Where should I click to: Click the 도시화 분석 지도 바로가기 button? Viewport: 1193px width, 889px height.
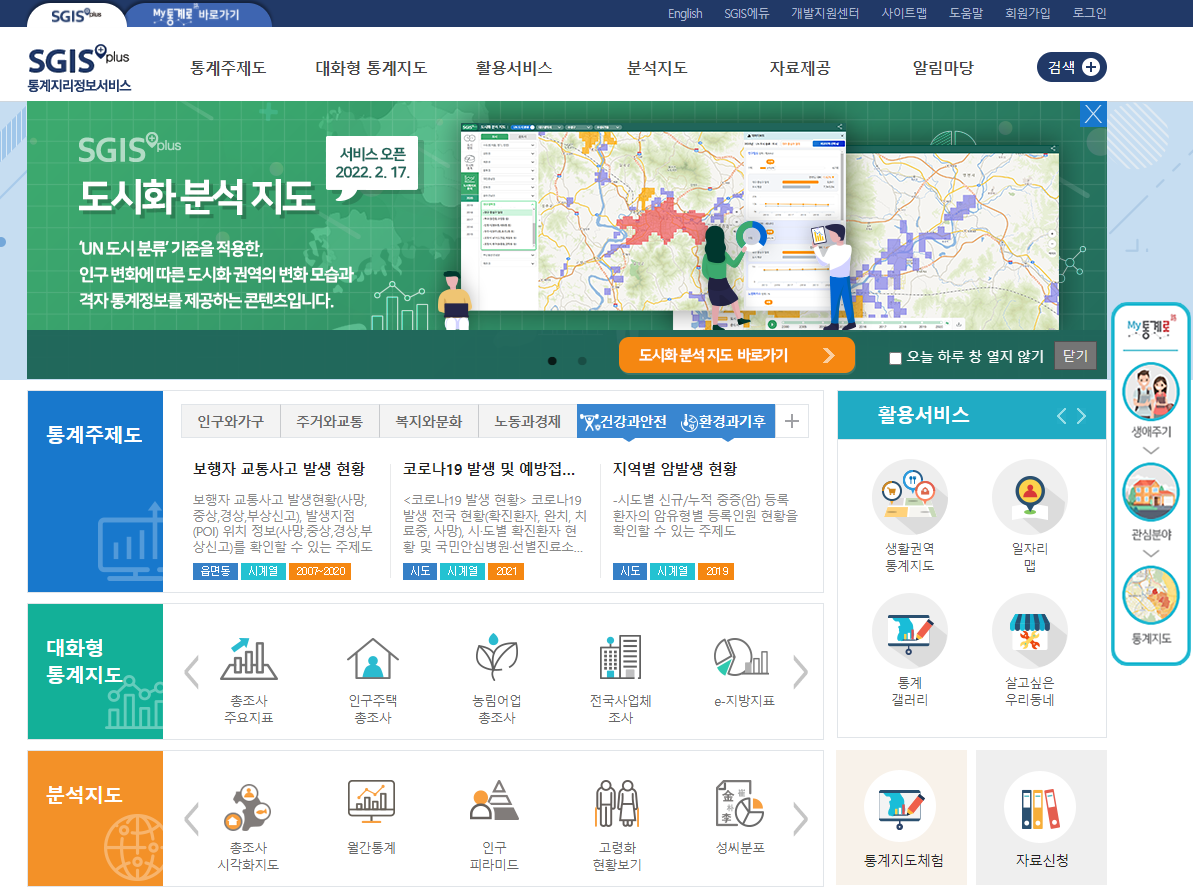coord(737,355)
